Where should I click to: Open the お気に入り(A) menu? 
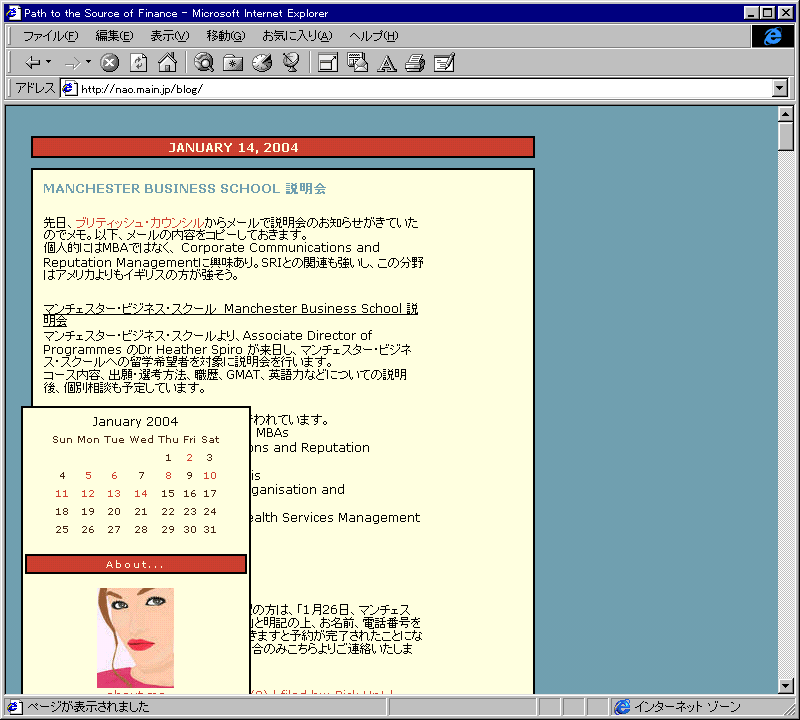click(x=297, y=36)
